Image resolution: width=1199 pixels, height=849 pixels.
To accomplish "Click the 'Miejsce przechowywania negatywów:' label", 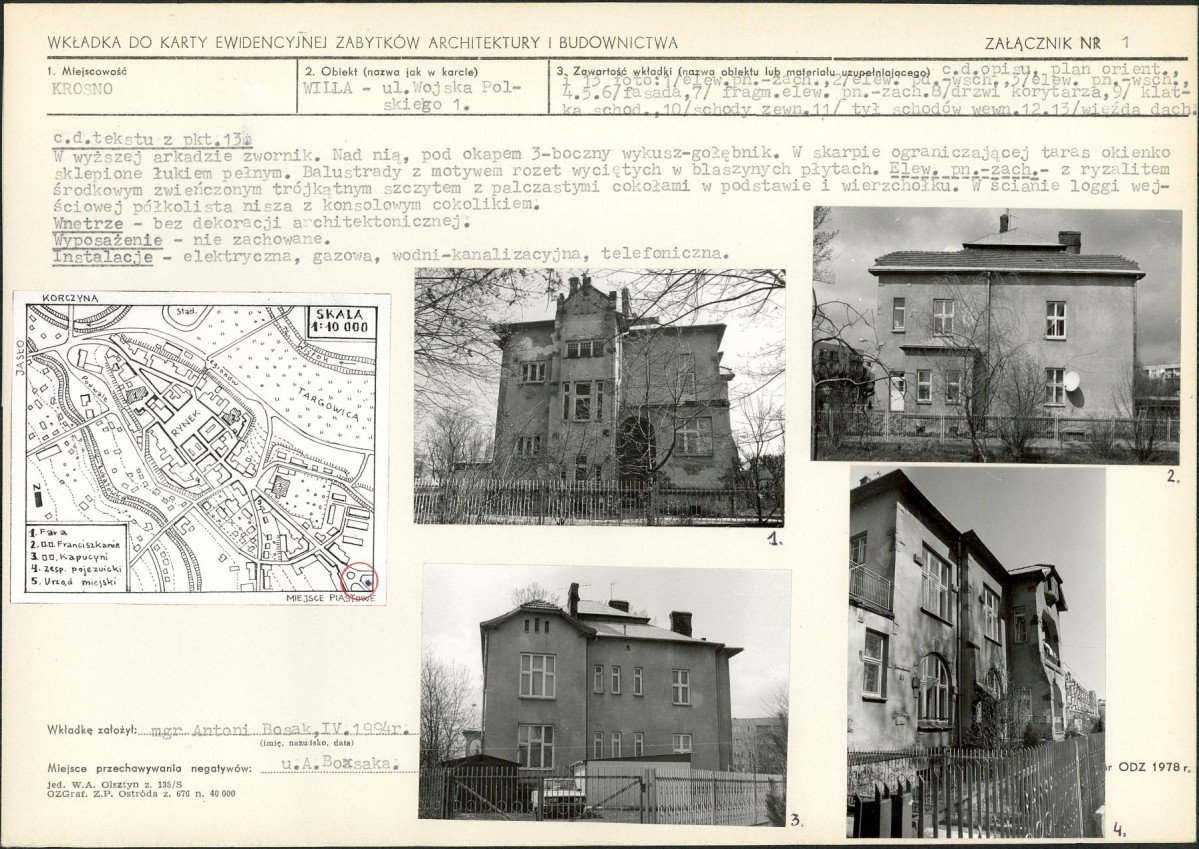I will coord(150,768).
